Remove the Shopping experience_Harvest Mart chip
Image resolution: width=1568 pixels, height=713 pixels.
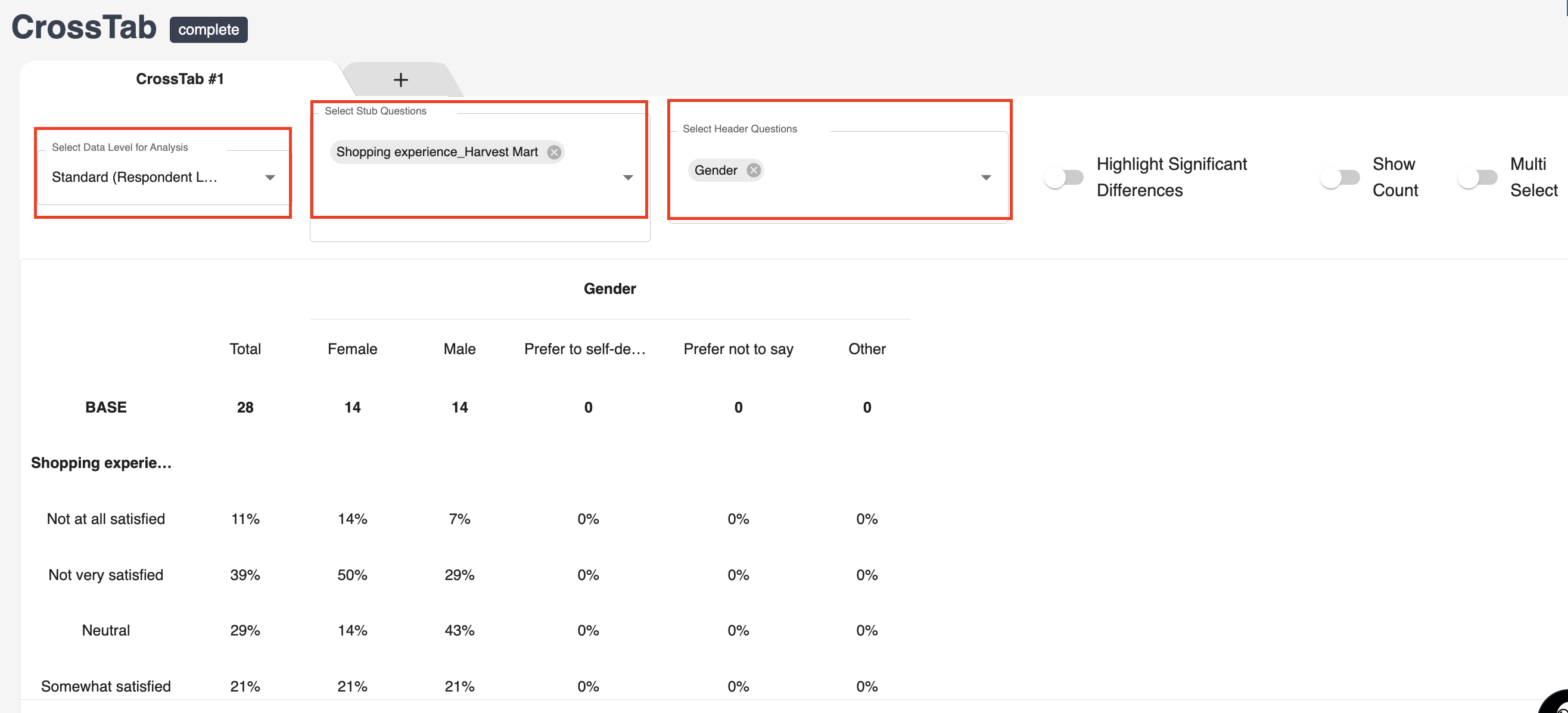[553, 152]
